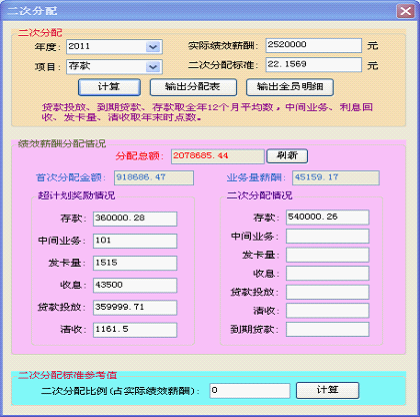Select the 清收 field showing 1161.5
Image resolution: width=420 pixels, height=417 pixels.
coord(135,330)
